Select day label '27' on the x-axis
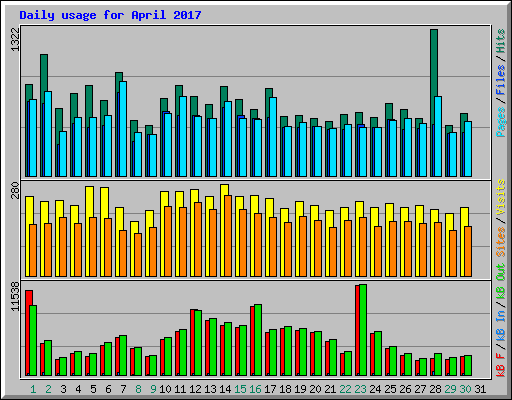This screenshot has height=400, width=512. point(420,389)
